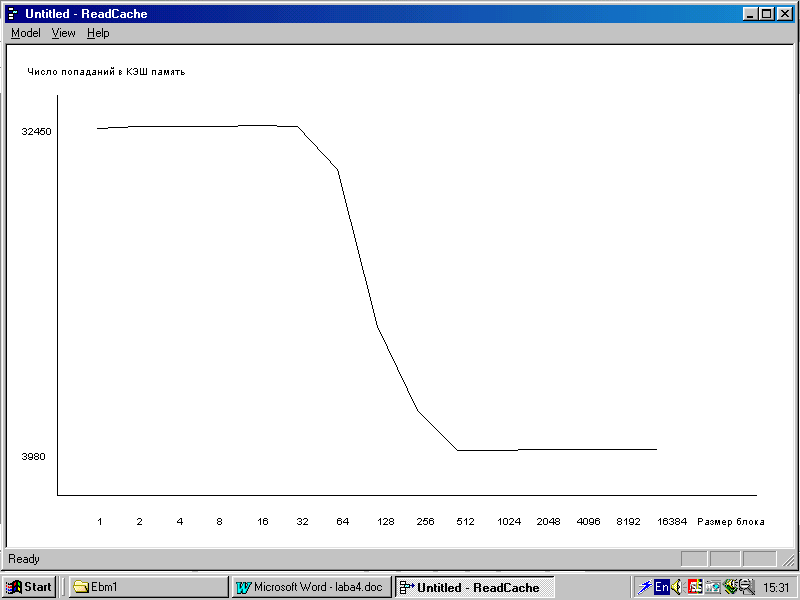Click the x-axis label 2048
Image resolution: width=800 pixels, height=600 pixels.
(548, 521)
